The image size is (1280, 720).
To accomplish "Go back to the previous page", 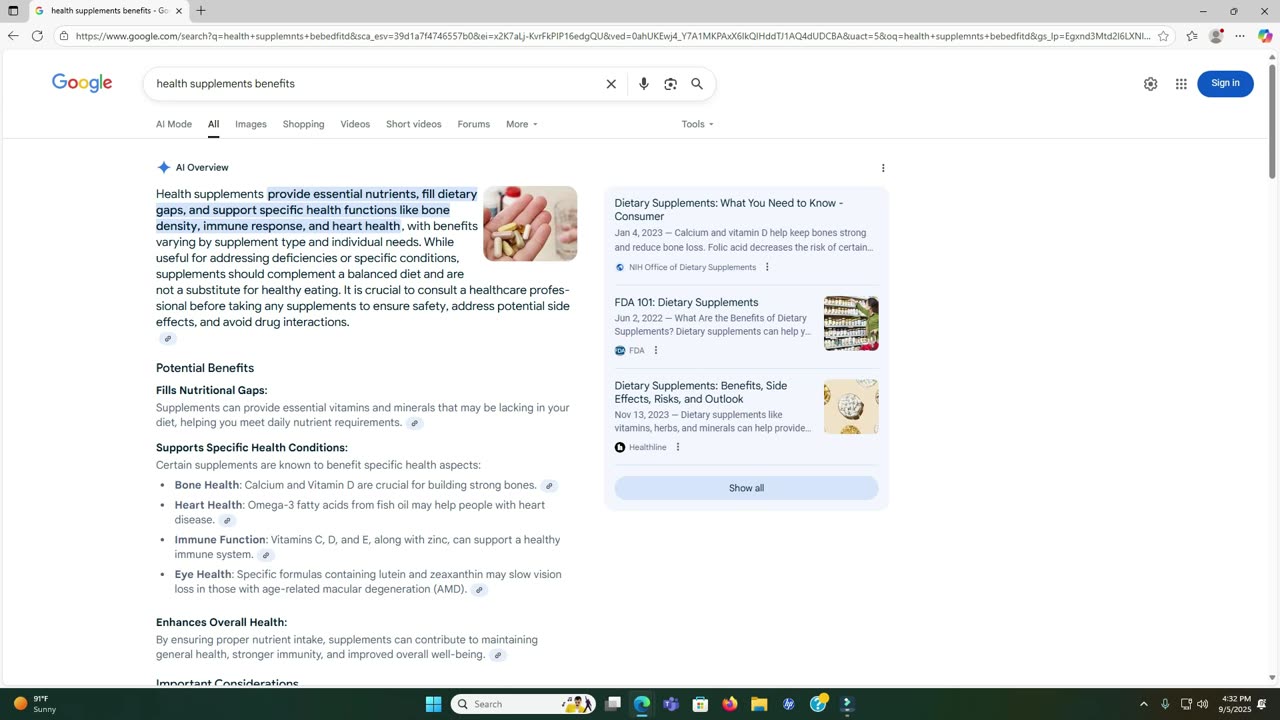I will [13, 36].
